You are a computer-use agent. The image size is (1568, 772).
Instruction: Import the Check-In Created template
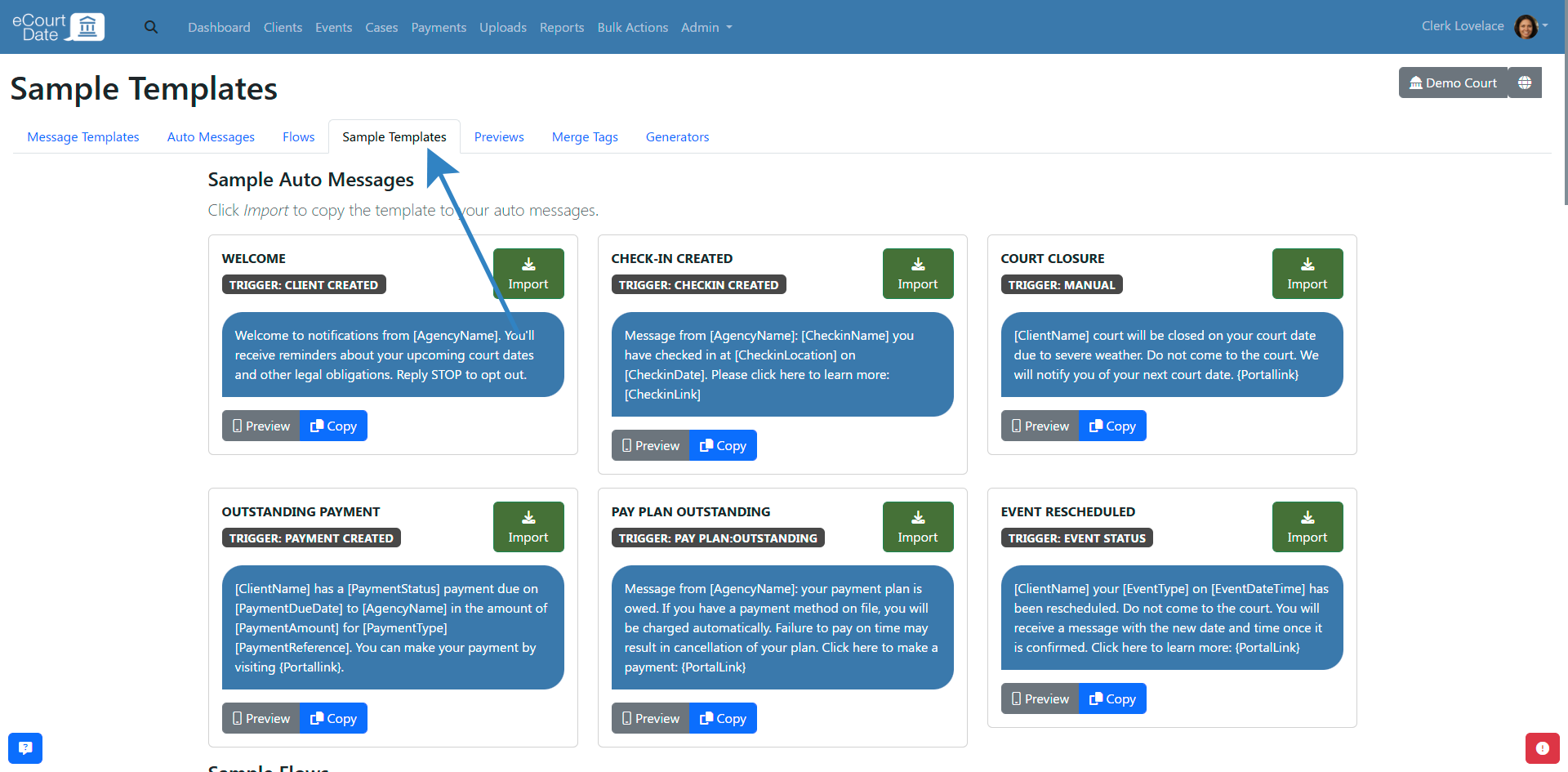point(918,274)
